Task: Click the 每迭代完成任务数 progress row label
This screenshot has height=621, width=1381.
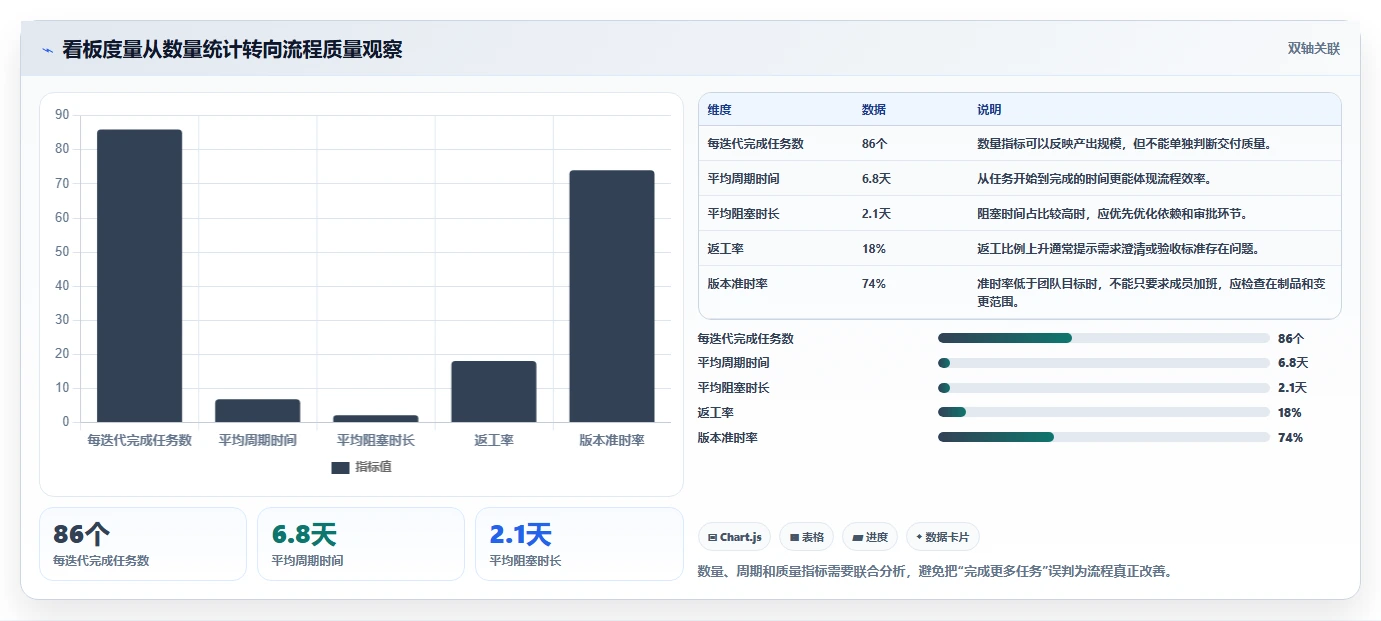Action: click(746, 339)
